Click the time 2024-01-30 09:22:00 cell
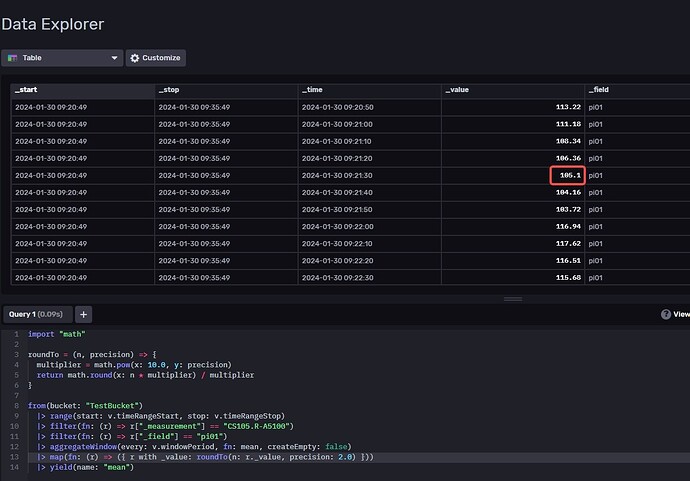This screenshot has width=690, height=481. tap(370, 226)
